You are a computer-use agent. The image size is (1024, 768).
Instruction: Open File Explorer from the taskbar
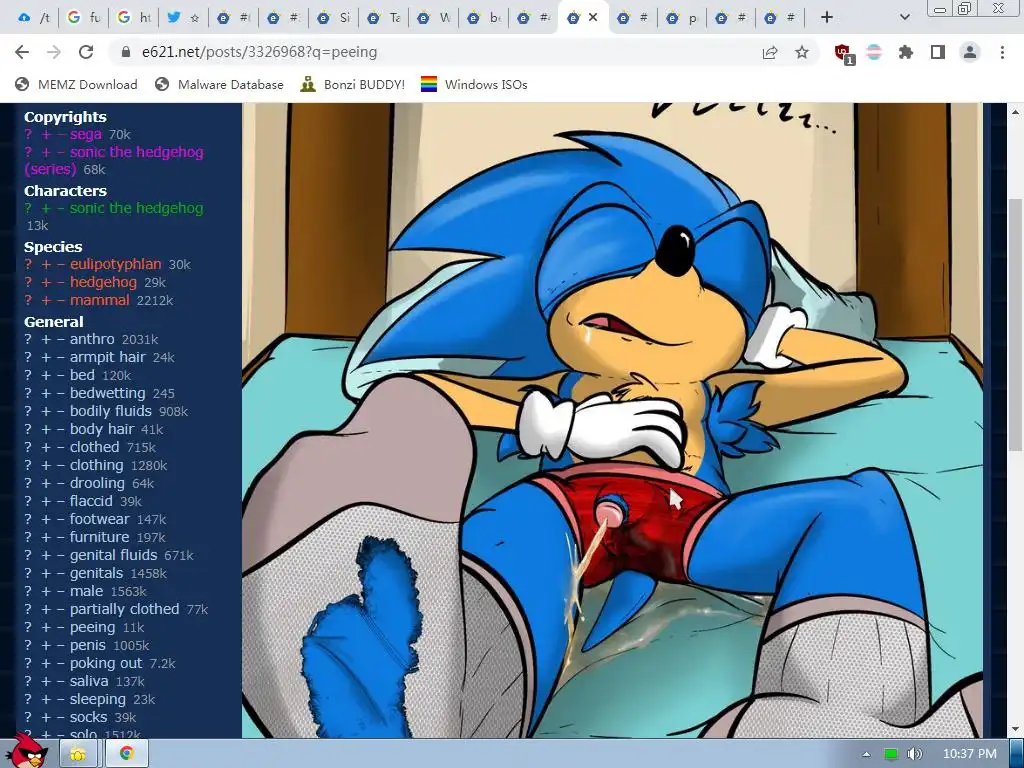(79, 754)
